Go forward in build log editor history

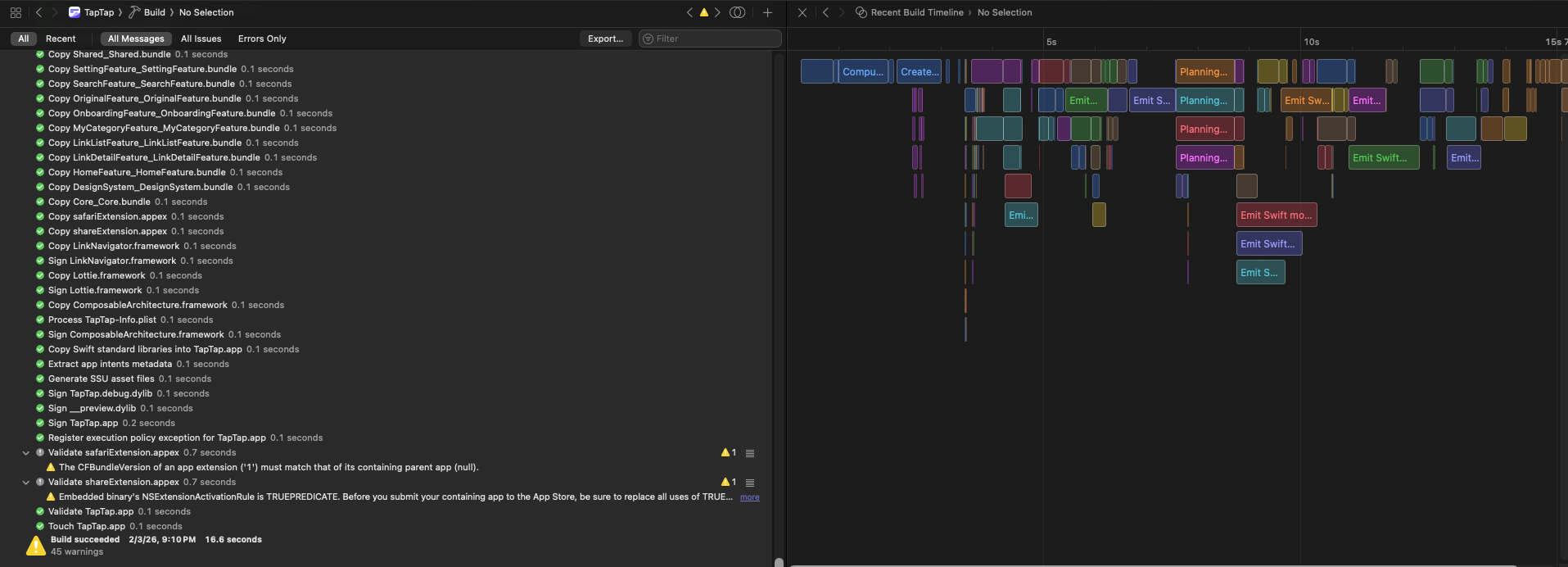coord(55,12)
